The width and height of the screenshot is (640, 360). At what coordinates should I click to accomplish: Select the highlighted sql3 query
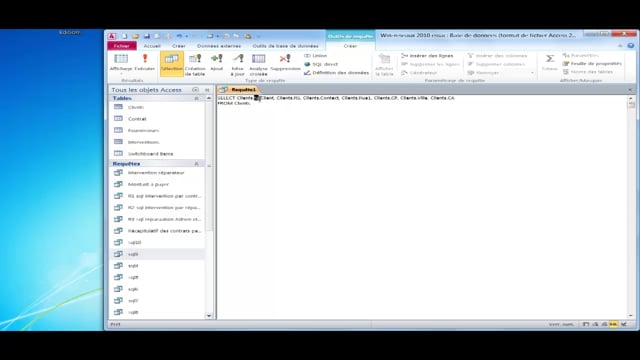point(157,254)
